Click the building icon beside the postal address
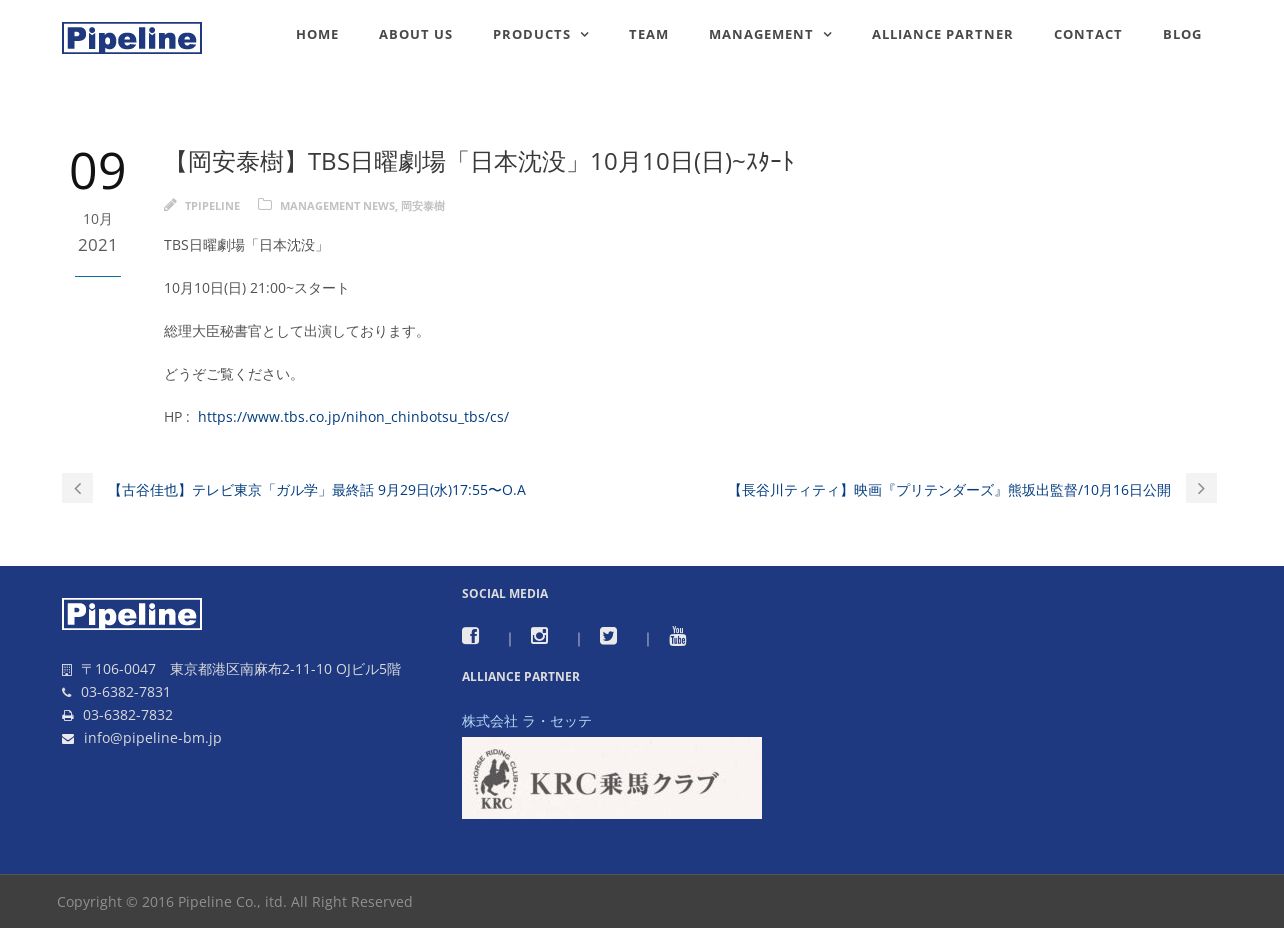Image resolution: width=1284 pixels, height=928 pixels. [67, 670]
